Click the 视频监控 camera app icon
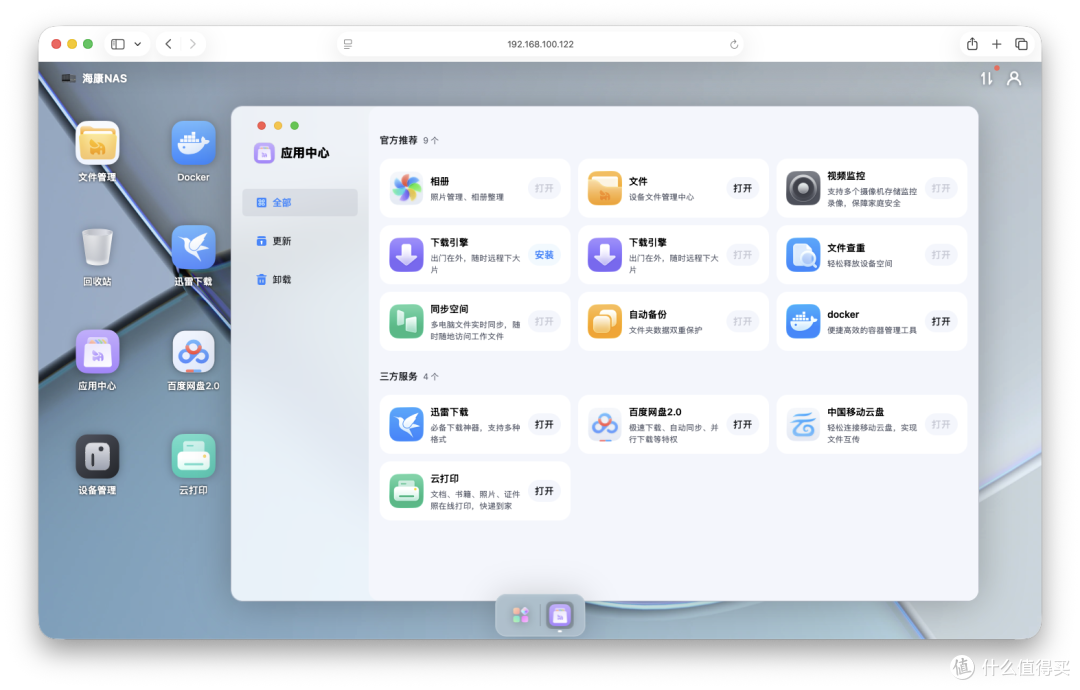1080x690 pixels. (803, 188)
